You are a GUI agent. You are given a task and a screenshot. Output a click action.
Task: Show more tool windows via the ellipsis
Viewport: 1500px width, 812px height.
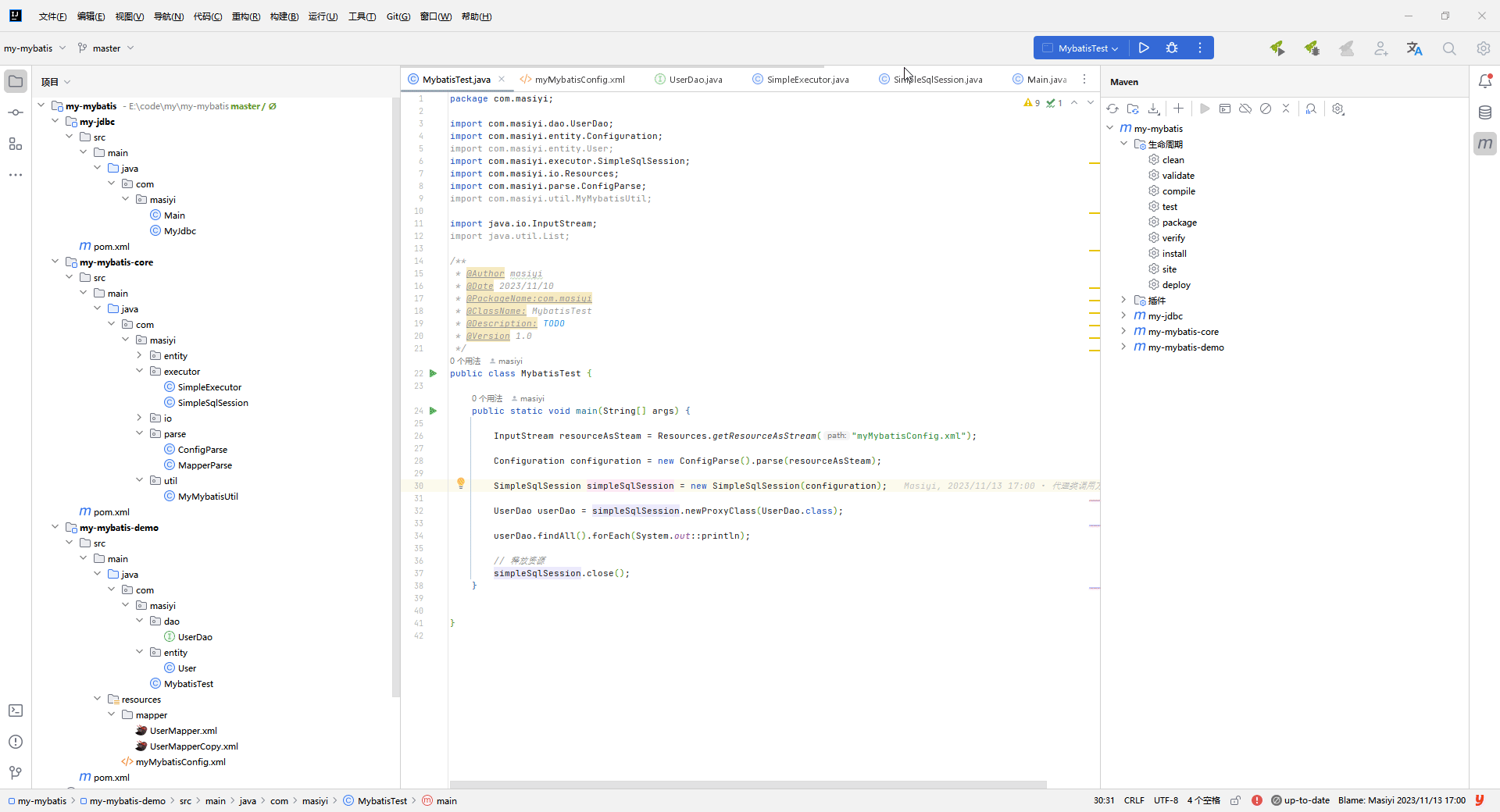(x=16, y=175)
